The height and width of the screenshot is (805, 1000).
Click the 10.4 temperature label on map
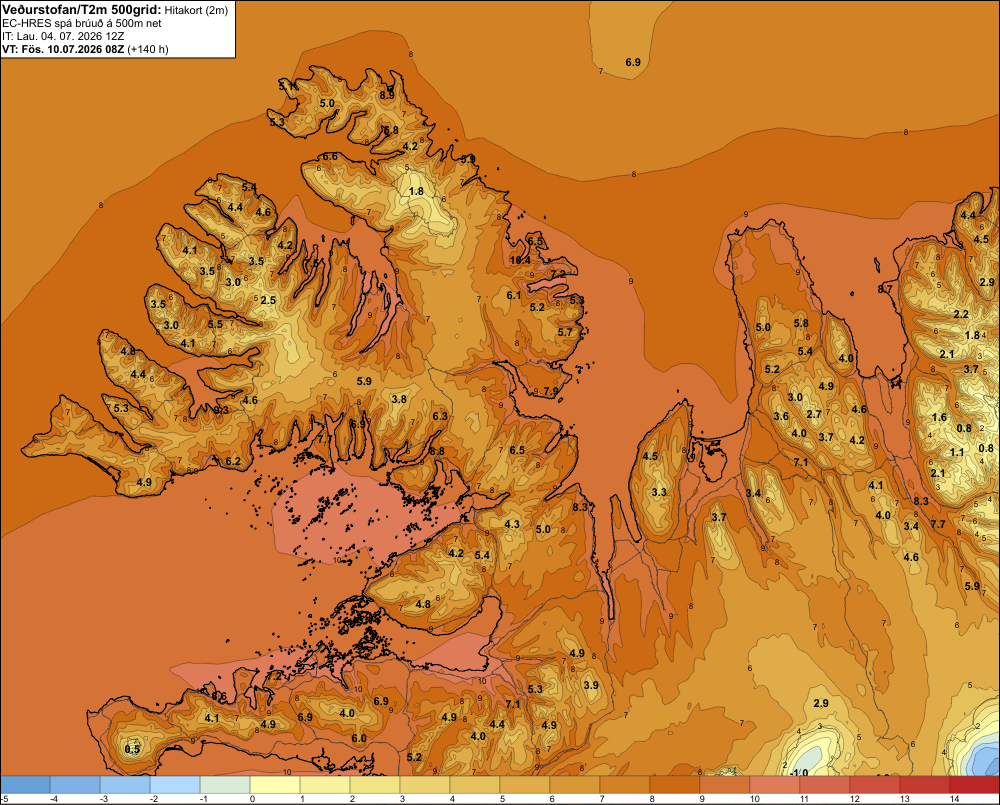(520, 260)
